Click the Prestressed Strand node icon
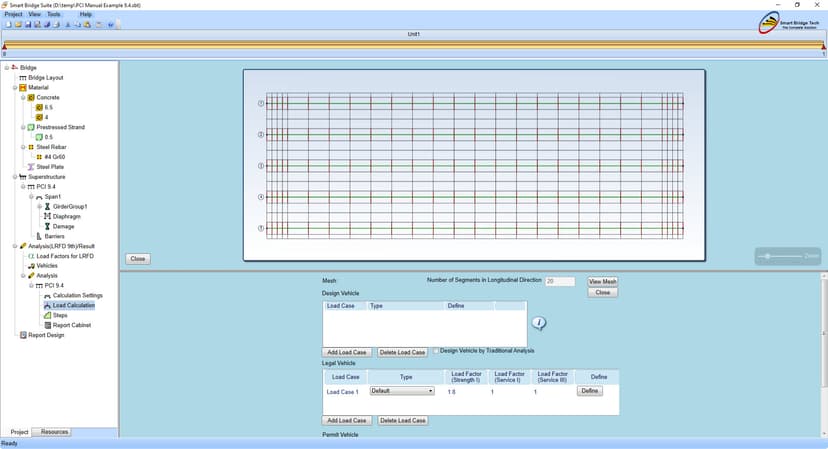The width and height of the screenshot is (828, 449). pos(31,127)
